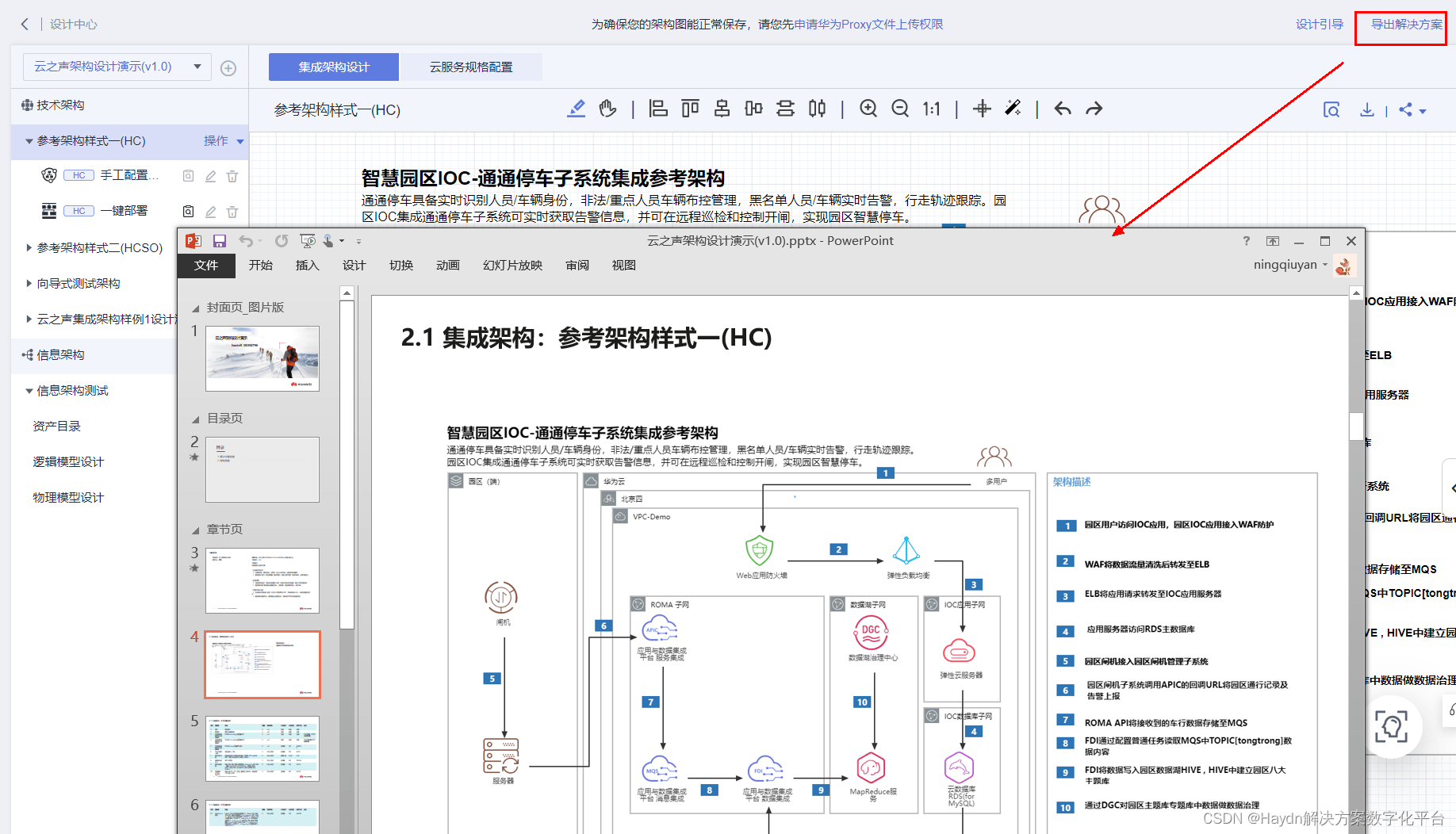Zoom out of the architecture canvas
This screenshot has width=1456, height=834.
point(900,109)
